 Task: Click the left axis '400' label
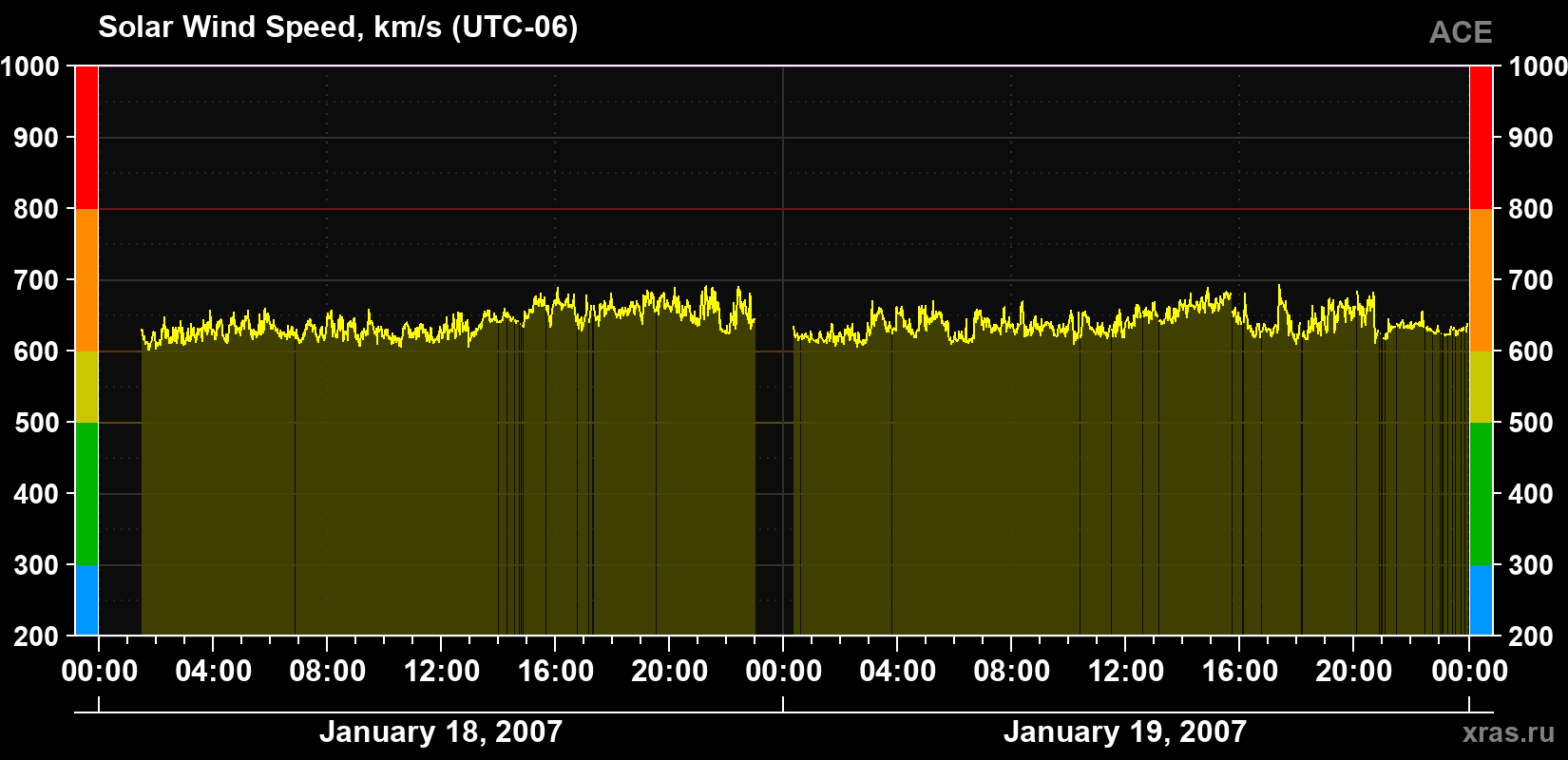[x=37, y=494]
